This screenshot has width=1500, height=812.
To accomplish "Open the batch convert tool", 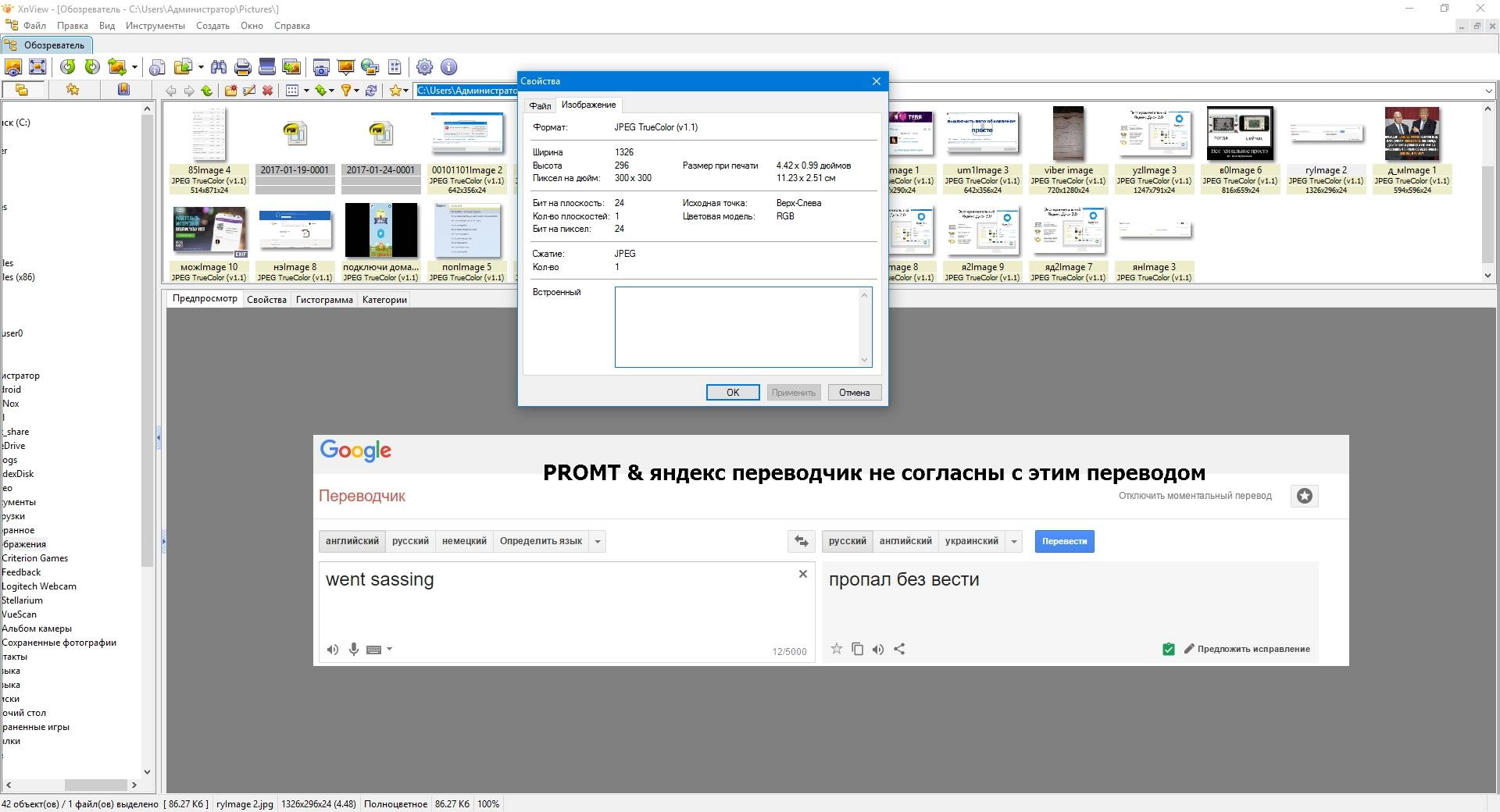I will (291, 66).
